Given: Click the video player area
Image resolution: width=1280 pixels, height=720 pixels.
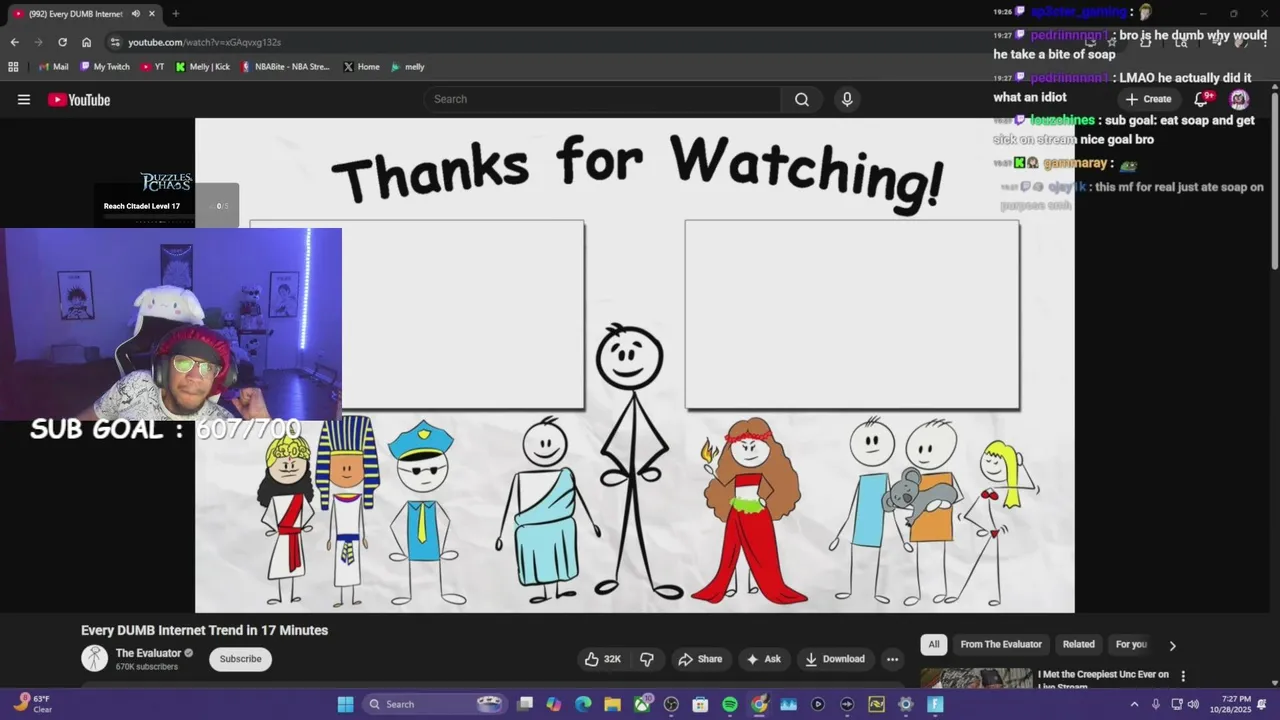Looking at the screenshot, I should coord(634,365).
